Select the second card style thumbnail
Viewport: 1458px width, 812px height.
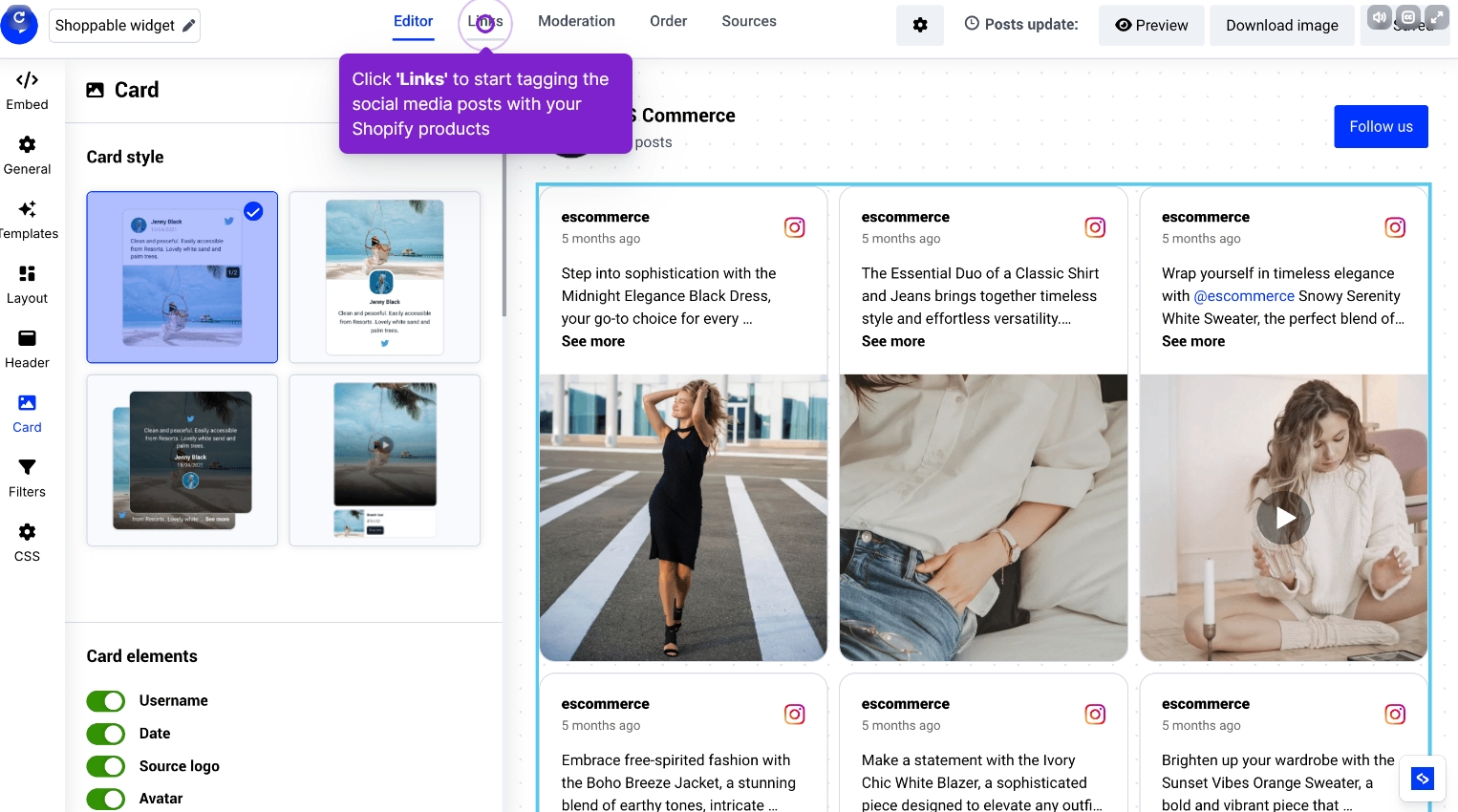click(384, 277)
